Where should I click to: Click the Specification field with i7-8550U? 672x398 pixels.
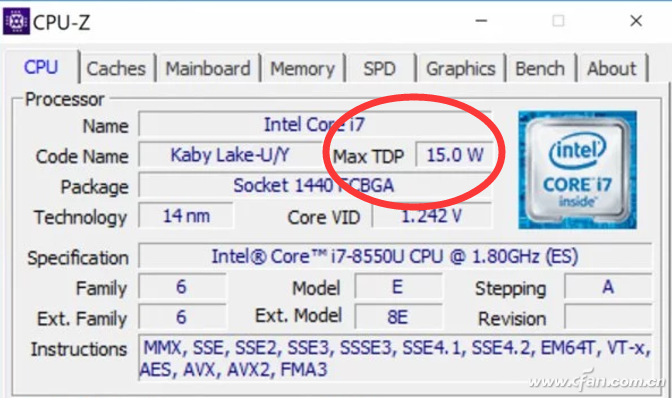click(395, 257)
